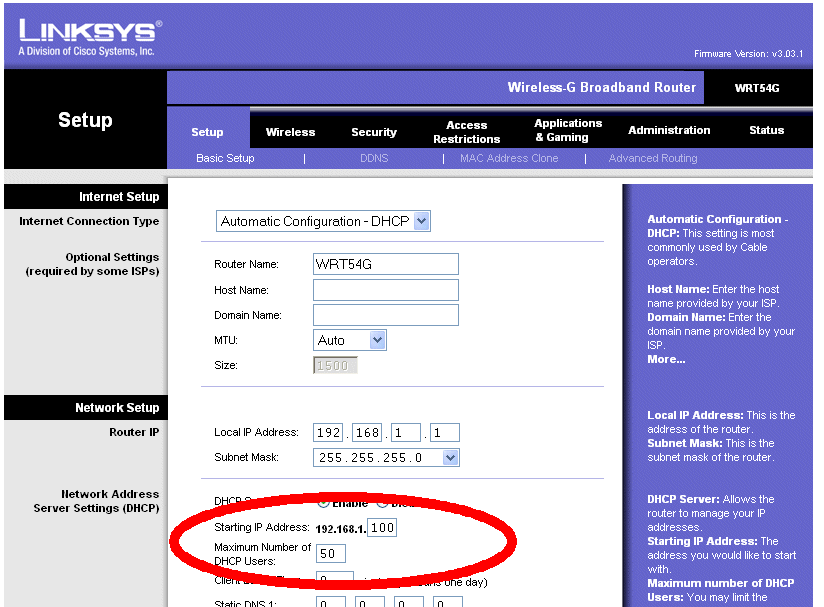Click the Router Name input field
The image size is (824, 607).
pyautogui.click(x=386, y=264)
